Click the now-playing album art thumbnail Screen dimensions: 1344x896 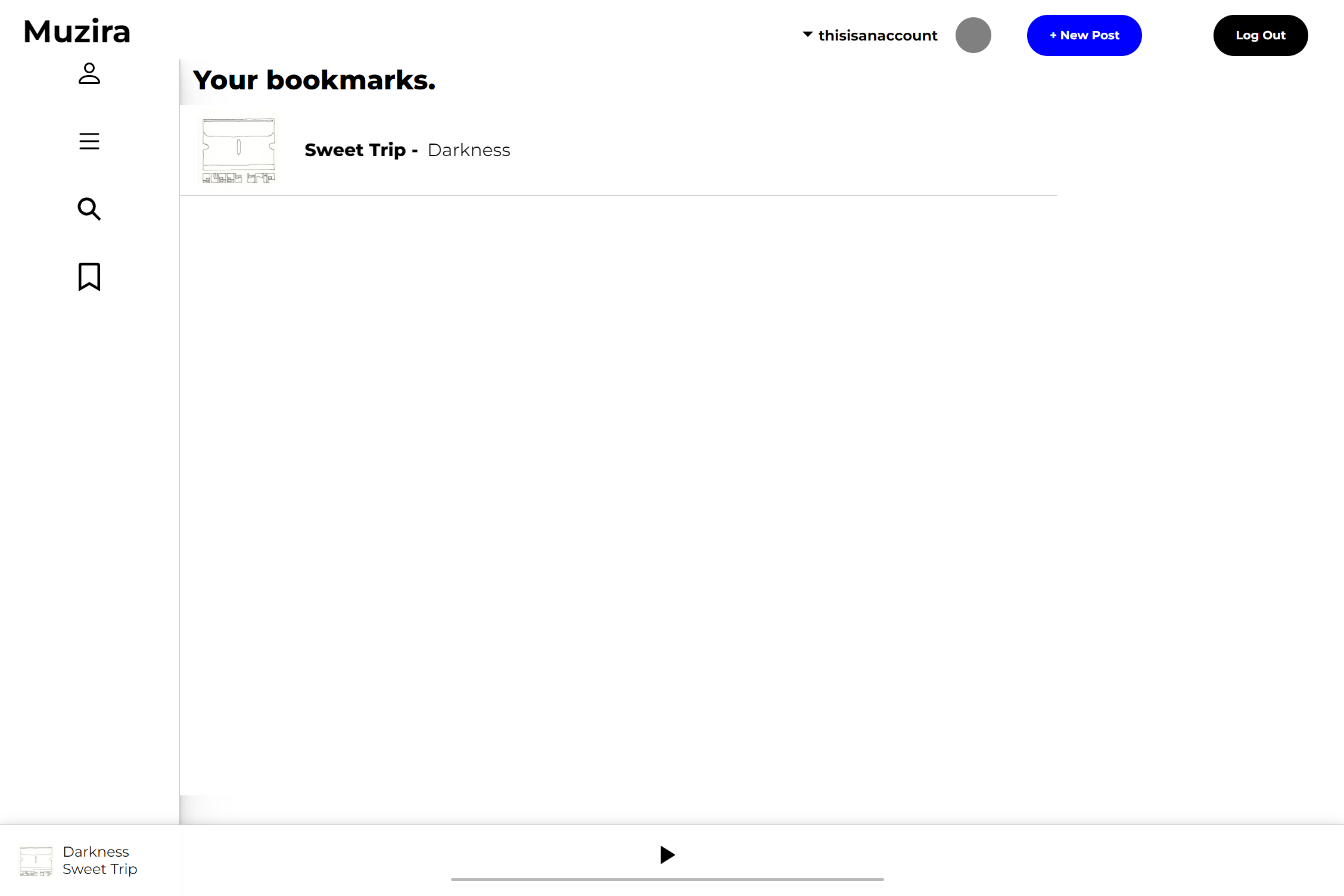coord(36,861)
